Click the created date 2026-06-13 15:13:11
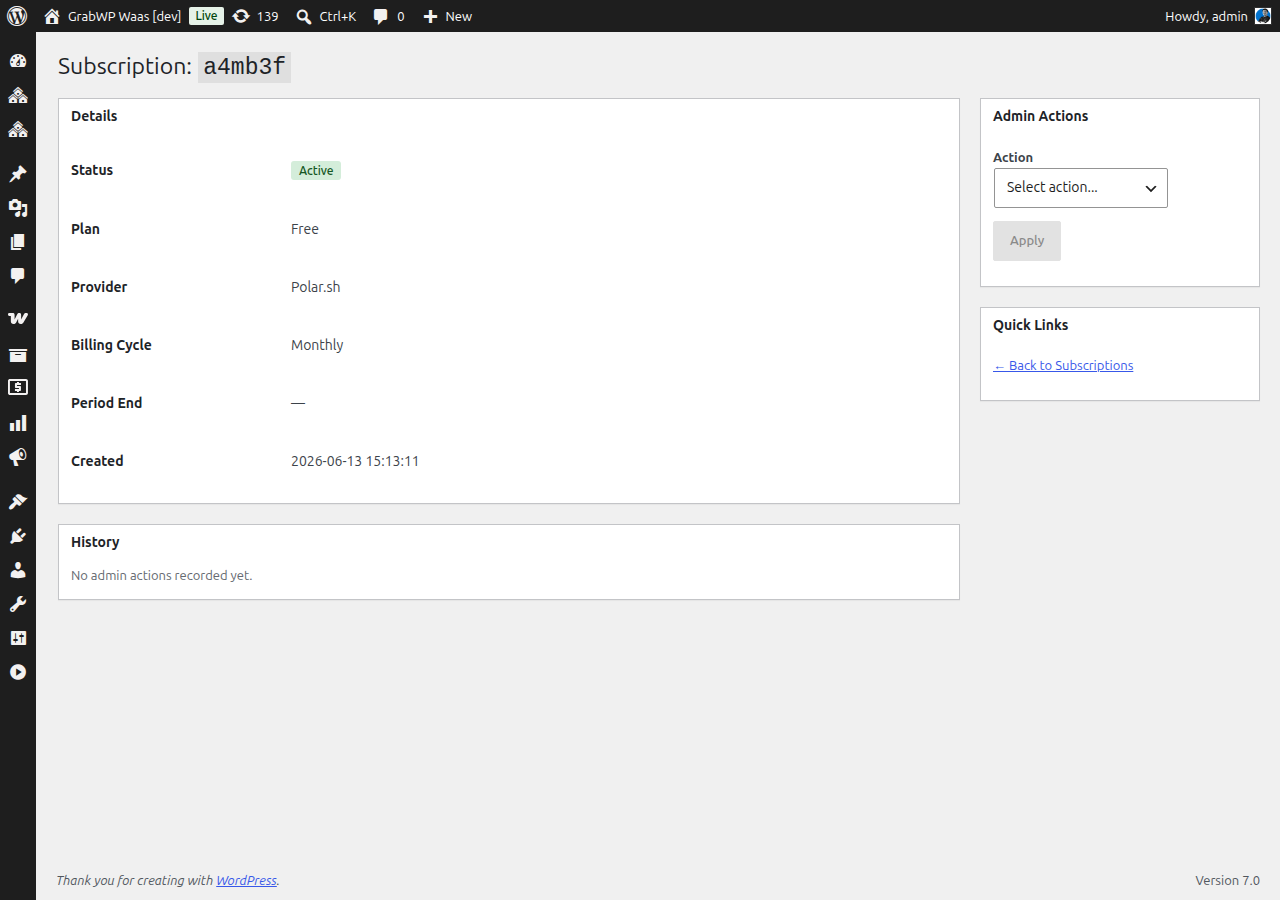This screenshot has height=900, width=1280. [355, 461]
